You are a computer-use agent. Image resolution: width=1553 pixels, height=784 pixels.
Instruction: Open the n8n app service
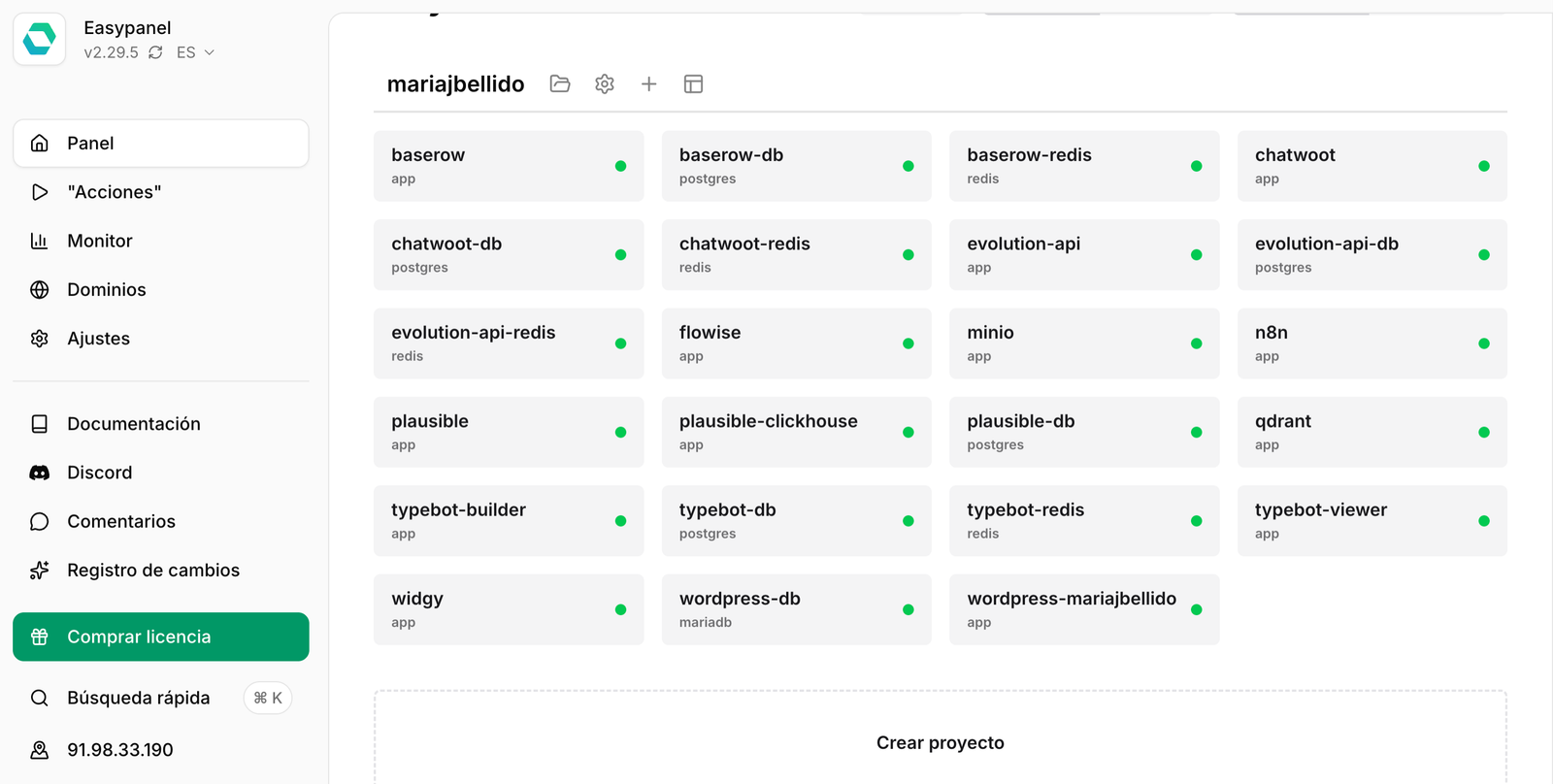(x=1372, y=343)
